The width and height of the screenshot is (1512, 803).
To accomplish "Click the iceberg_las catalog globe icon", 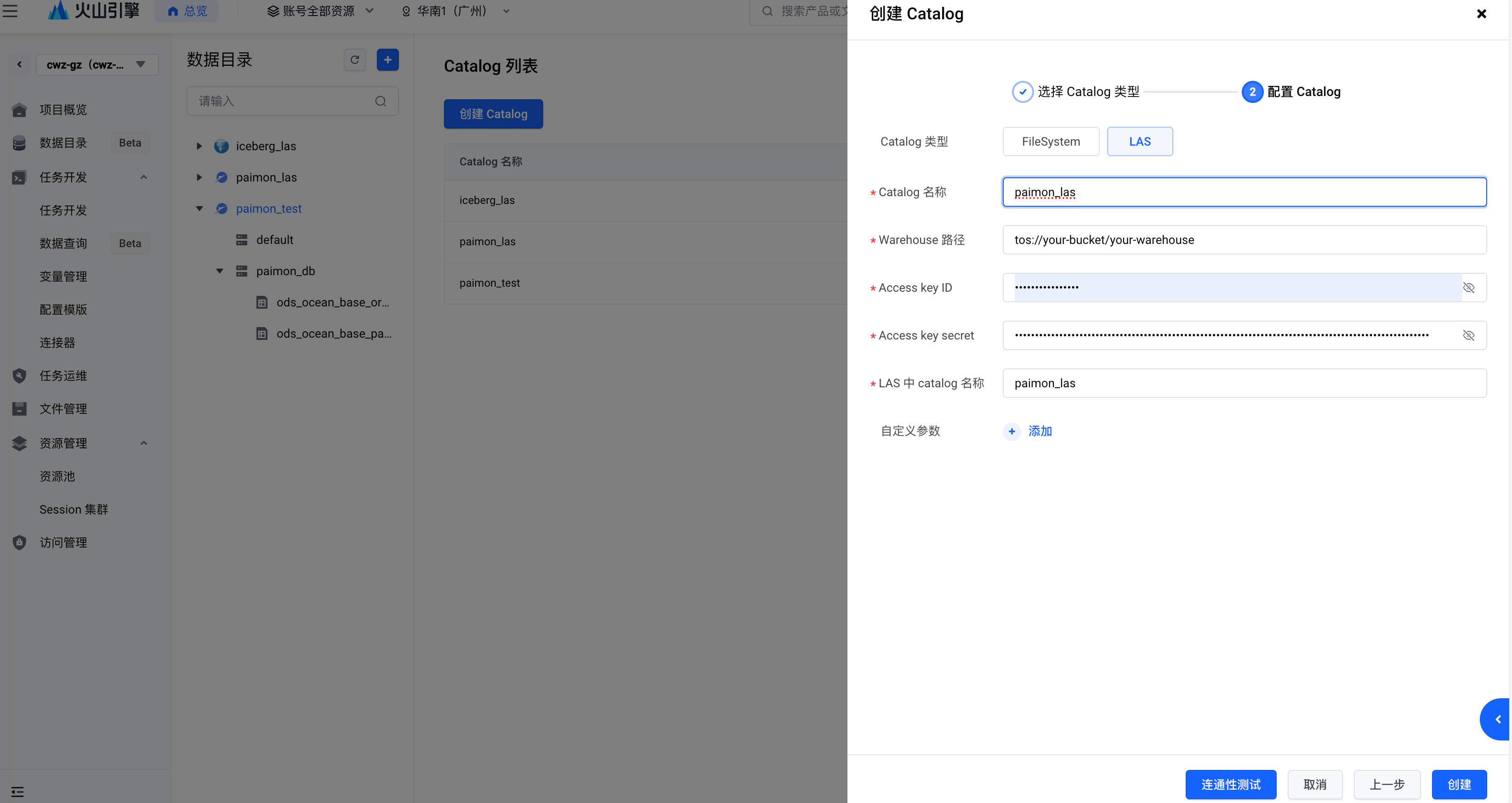I will 221,146.
